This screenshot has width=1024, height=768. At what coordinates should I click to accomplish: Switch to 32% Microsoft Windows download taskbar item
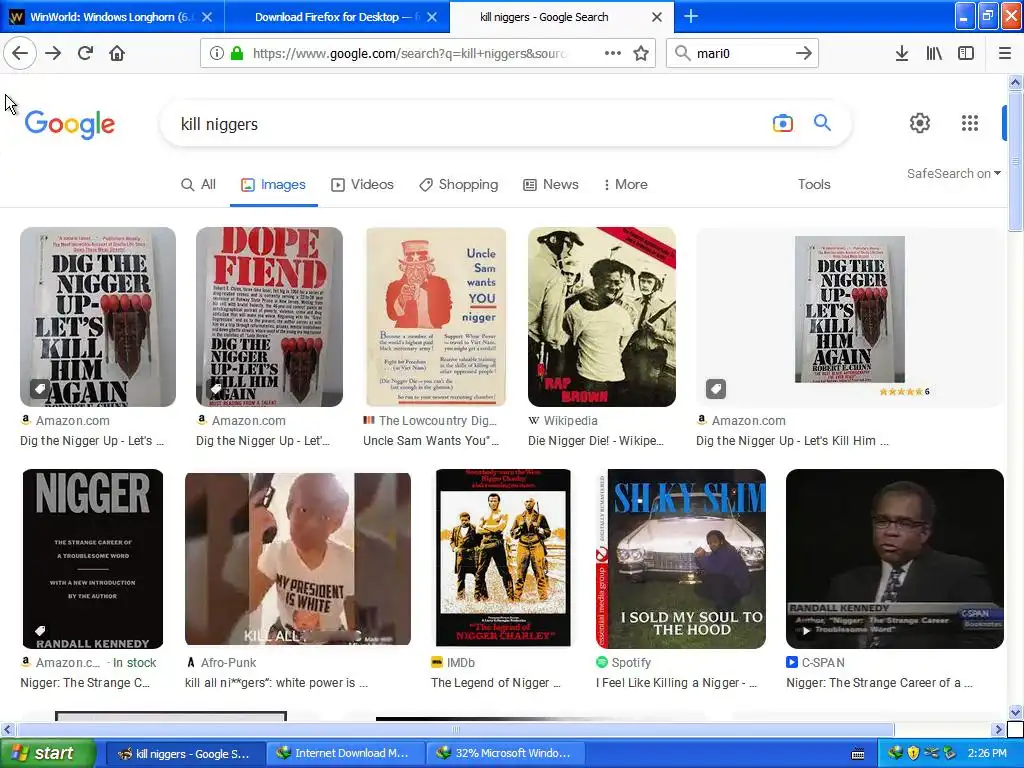tap(505, 754)
